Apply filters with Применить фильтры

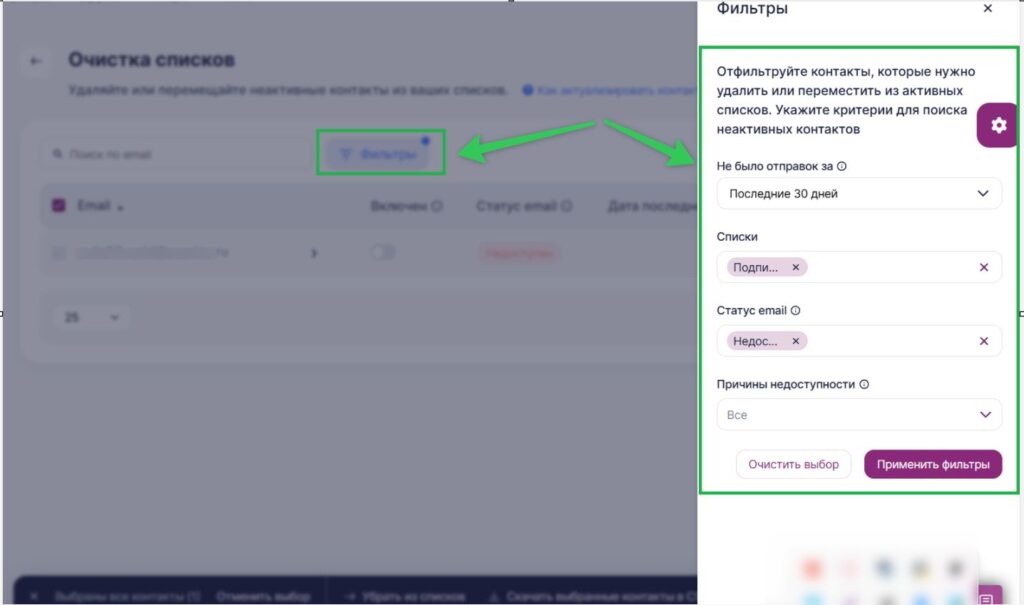933,465
